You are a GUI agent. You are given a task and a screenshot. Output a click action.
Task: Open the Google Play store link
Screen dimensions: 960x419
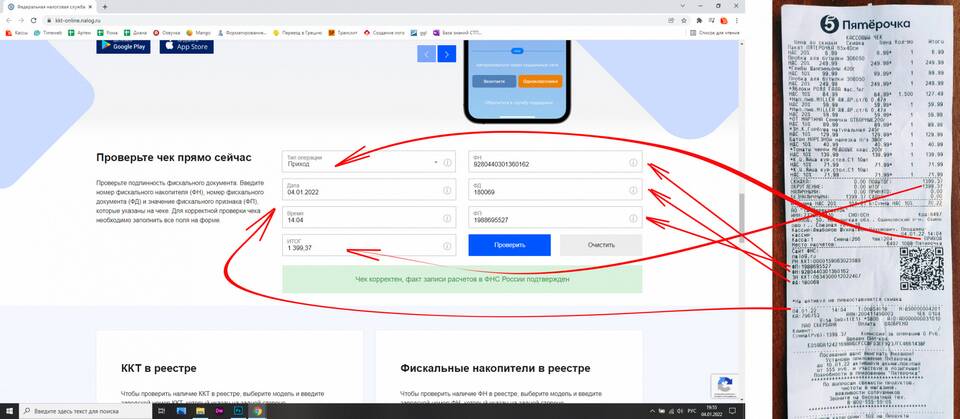125,45
